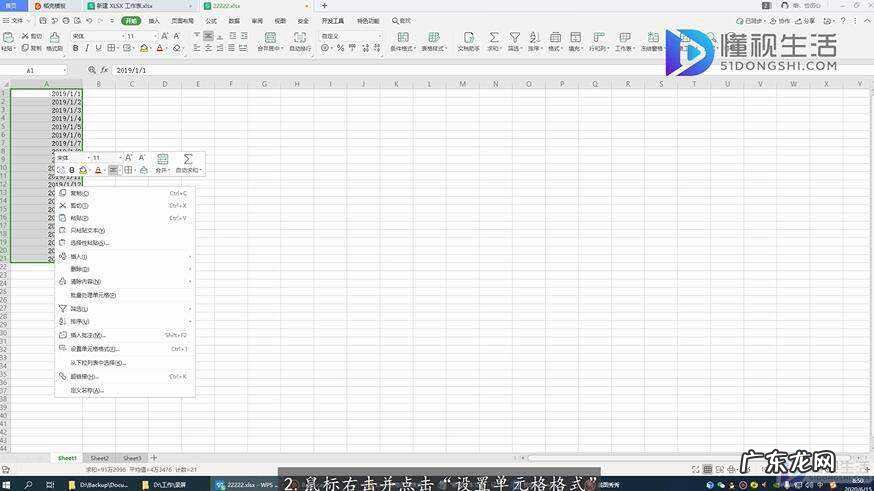Click the formula bar showing 2019/1/1
The width and height of the screenshot is (874, 491).
491,70
